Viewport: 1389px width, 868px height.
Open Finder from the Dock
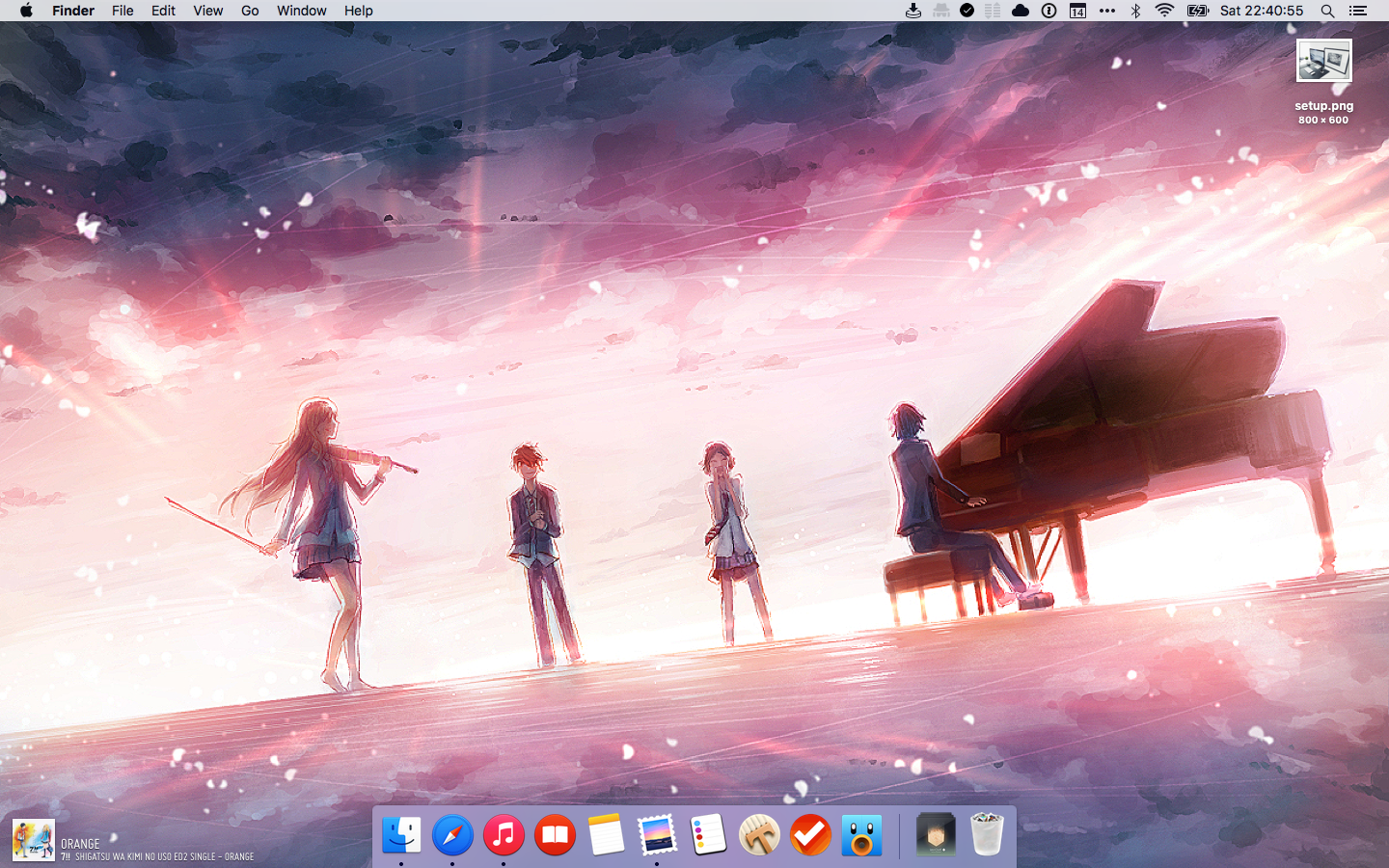click(x=402, y=834)
